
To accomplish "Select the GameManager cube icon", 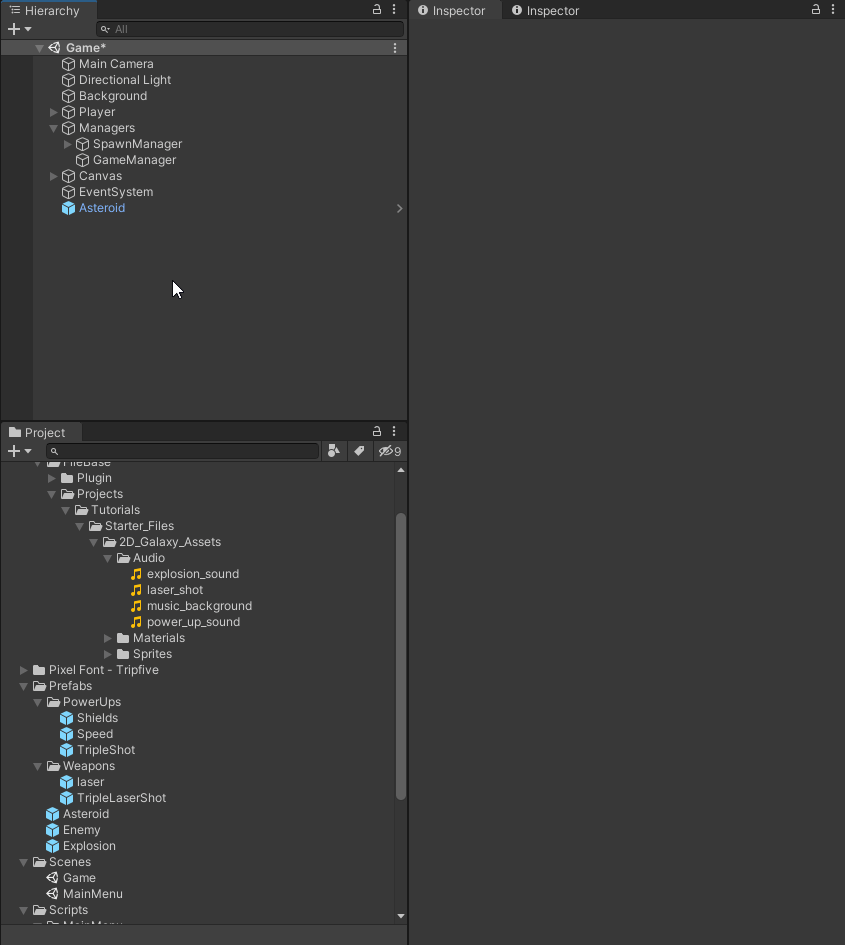I will point(83,160).
